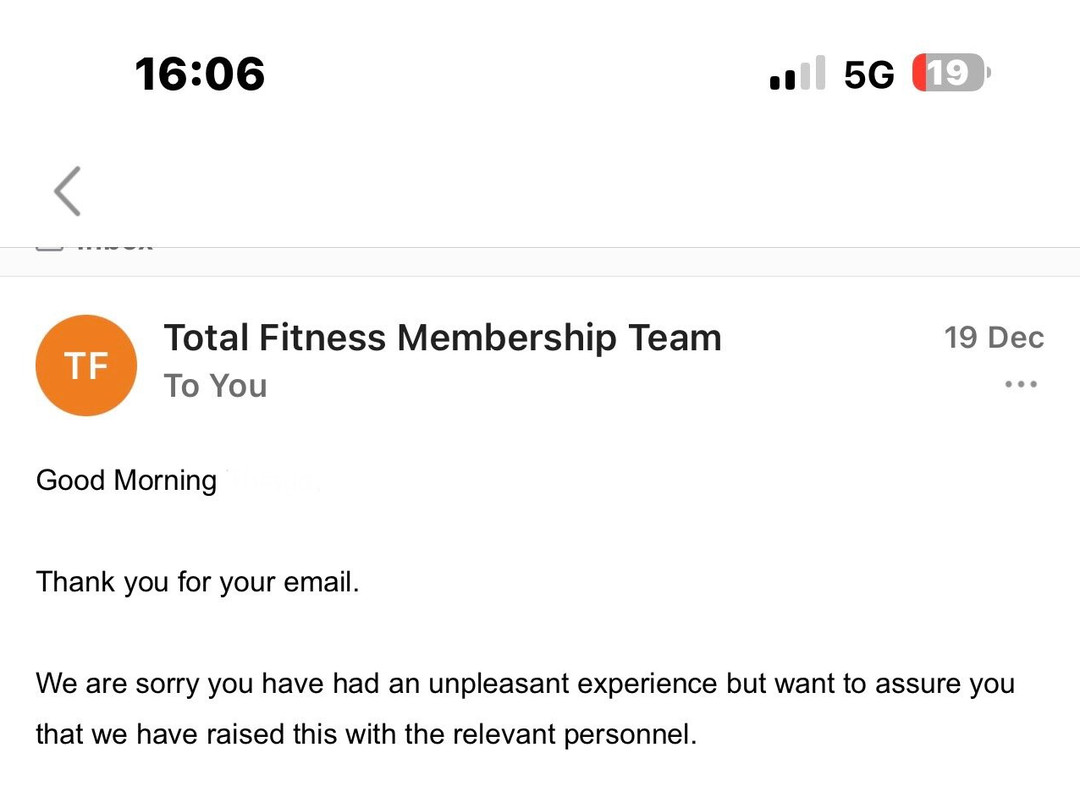The image size is (1080, 808).
Task: Tap the battery indicator showing 19 percent
Action: tap(948, 72)
